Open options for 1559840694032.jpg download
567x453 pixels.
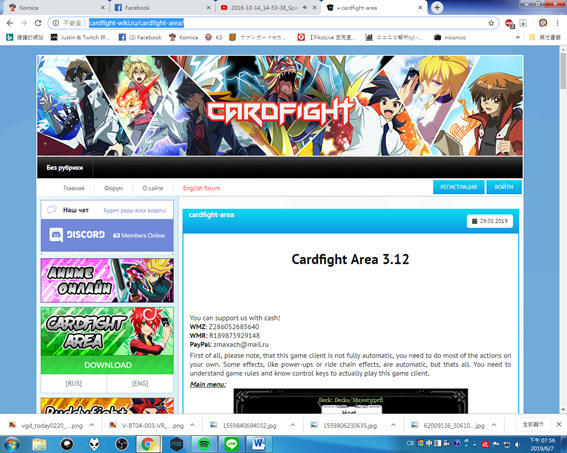click(x=293, y=425)
